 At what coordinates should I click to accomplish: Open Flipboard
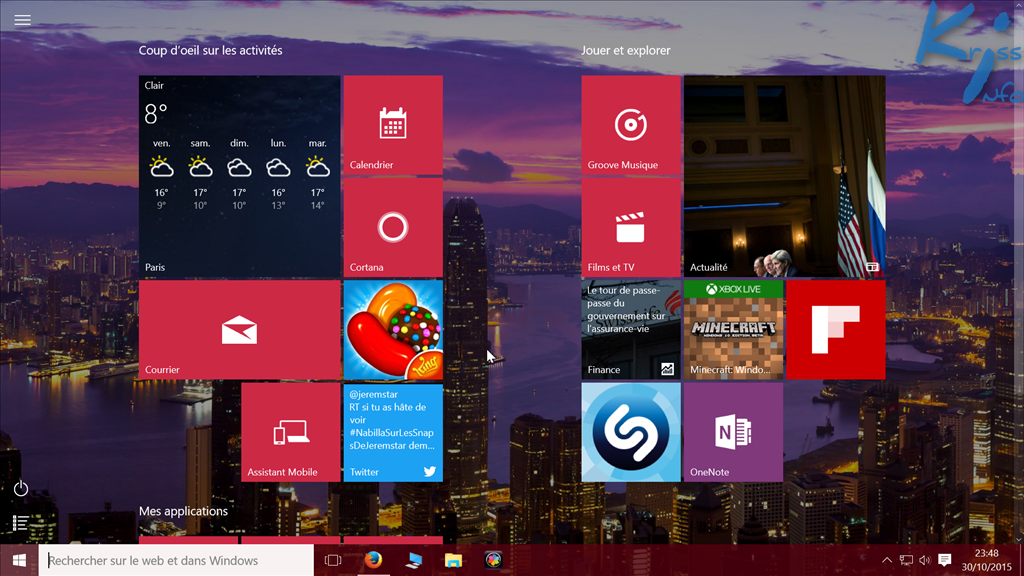coord(835,330)
